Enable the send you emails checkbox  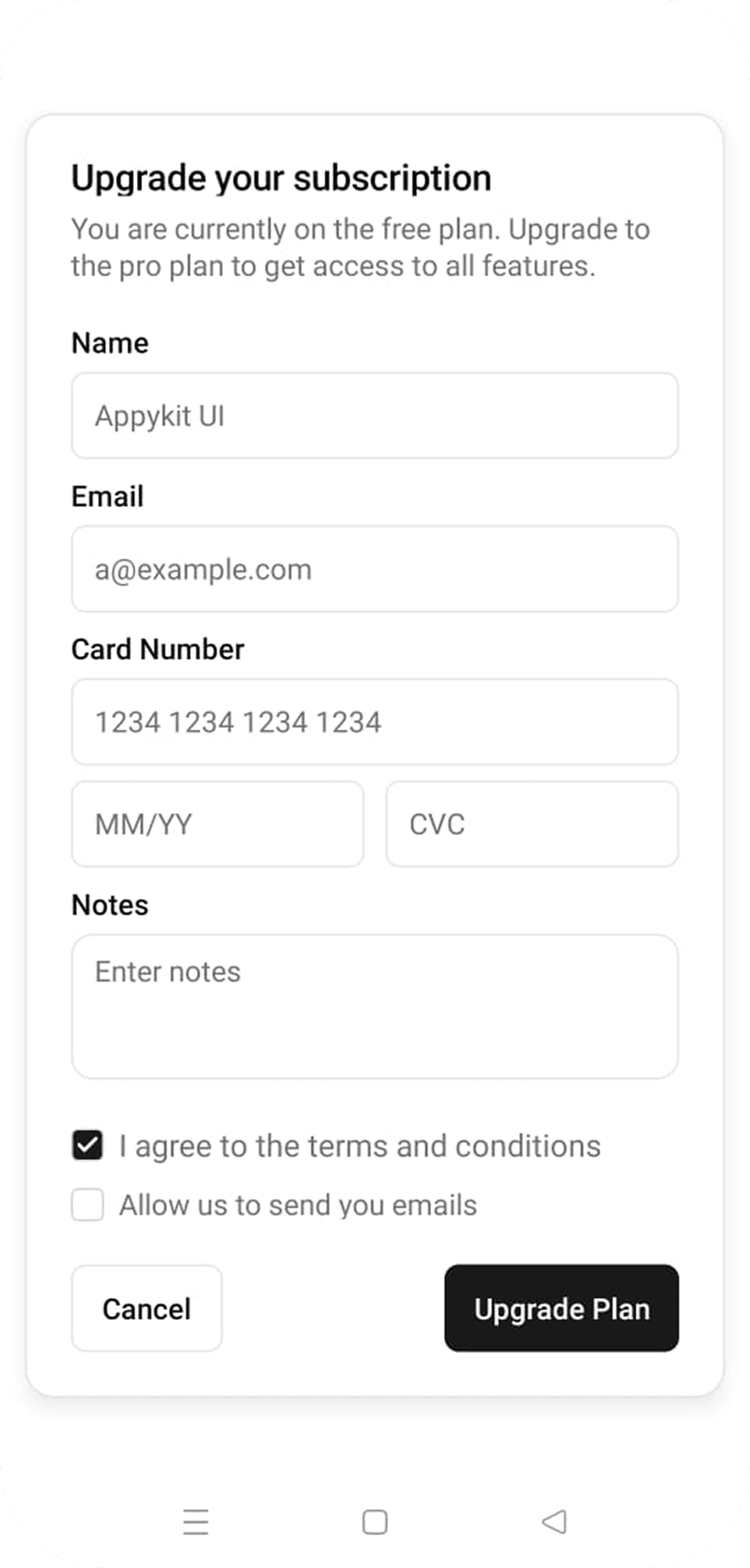point(87,1205)
